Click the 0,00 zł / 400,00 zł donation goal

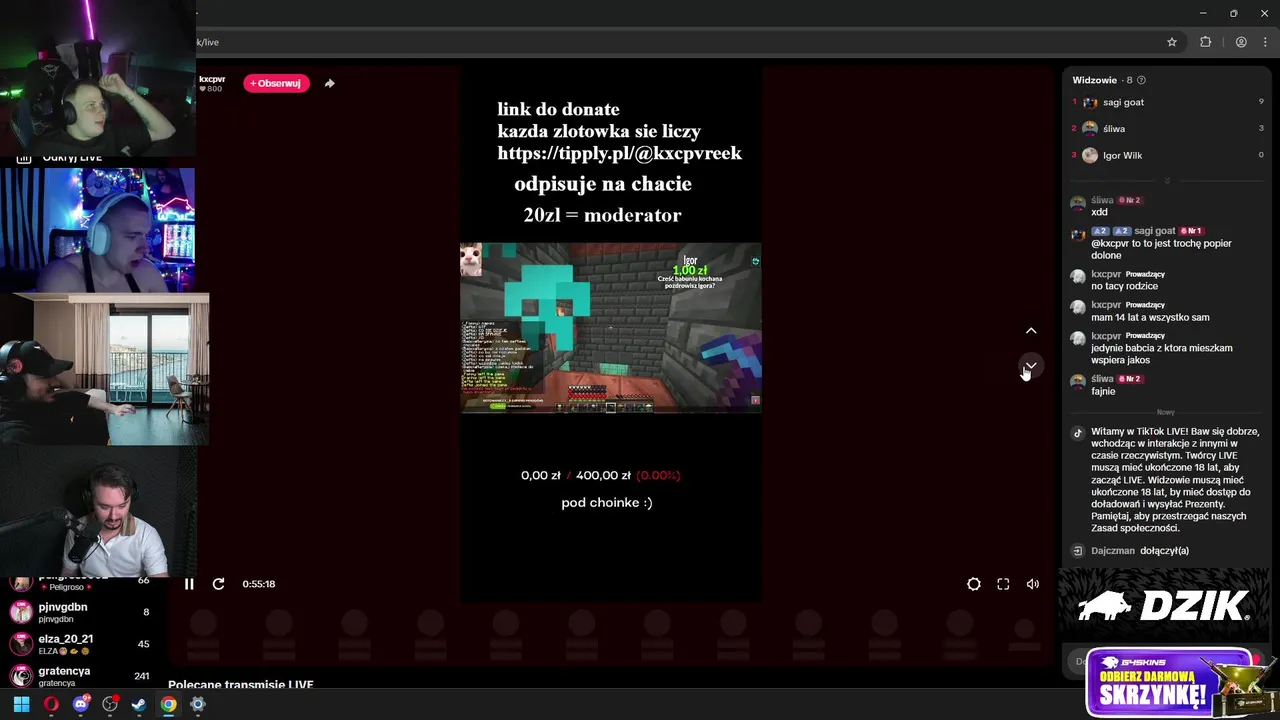tap(600, 476)
